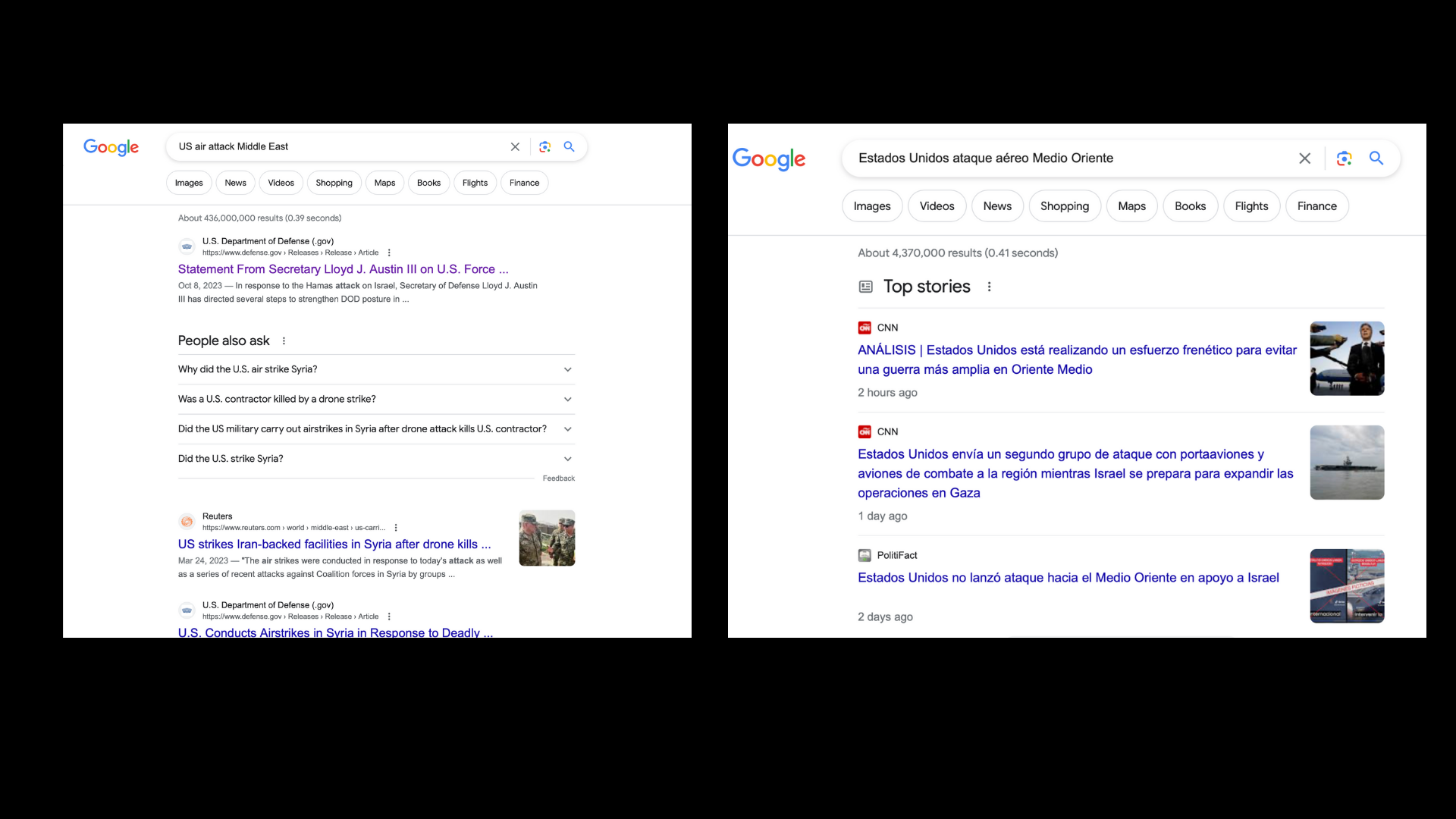Click magnifier search icon in right search bar
Image resolution: width=1456 pixels, height=819 pixels.
(1376, 158)
